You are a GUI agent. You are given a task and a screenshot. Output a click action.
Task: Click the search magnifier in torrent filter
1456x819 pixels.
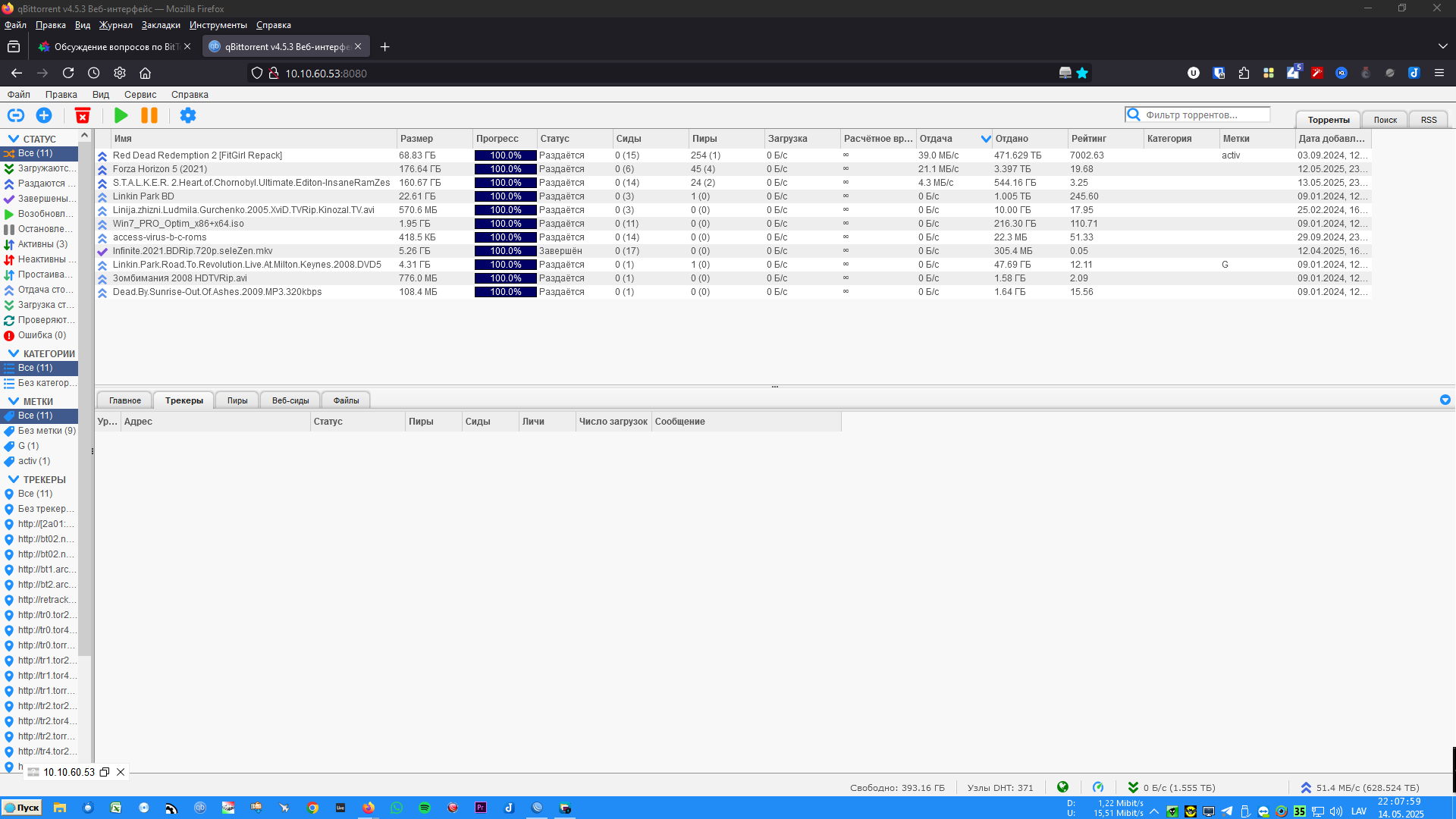point(1134,115)
